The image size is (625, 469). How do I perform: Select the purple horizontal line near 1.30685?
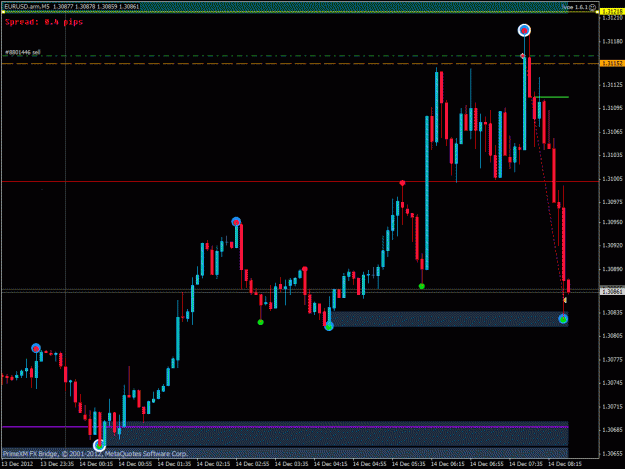[285, 427]
